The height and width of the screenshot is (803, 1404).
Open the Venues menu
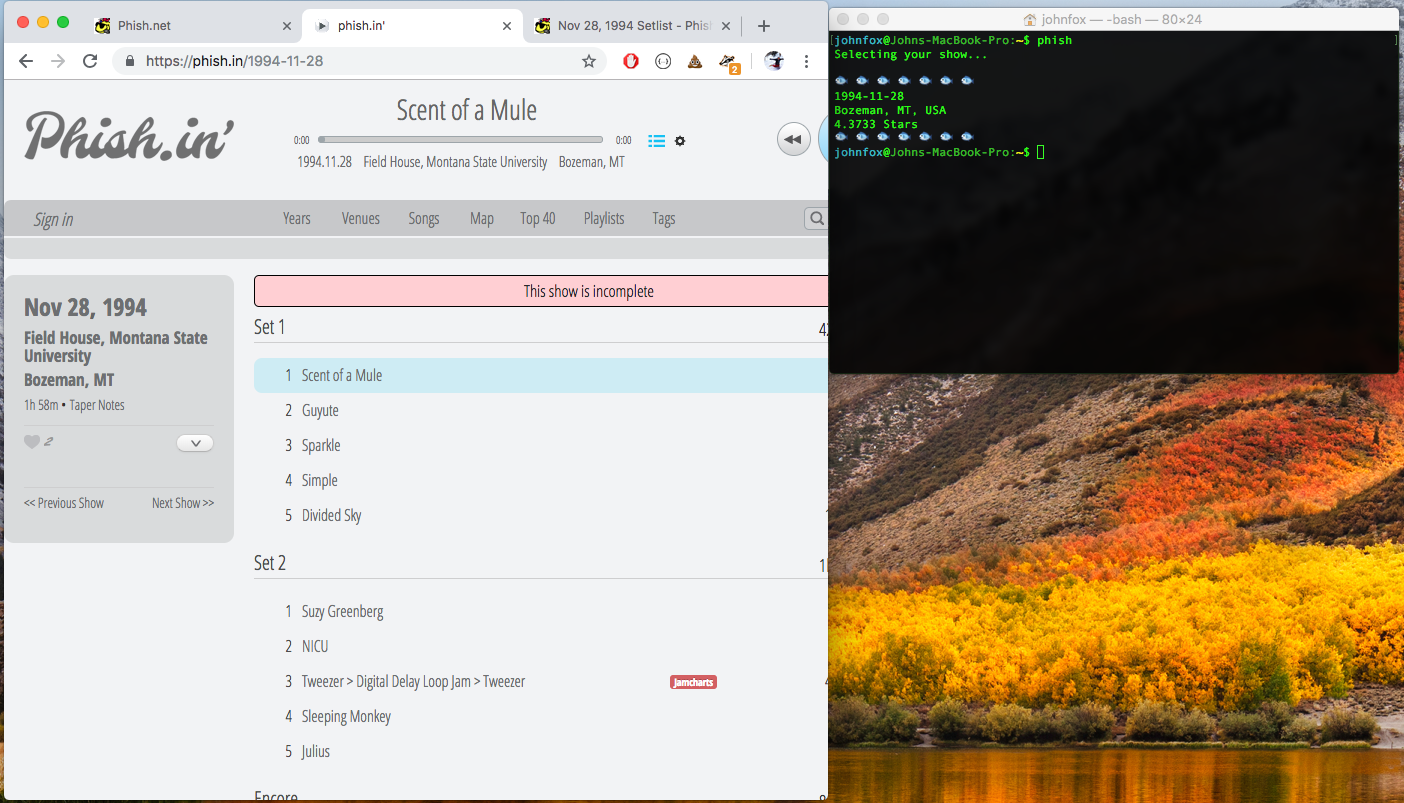coord(361,218)
